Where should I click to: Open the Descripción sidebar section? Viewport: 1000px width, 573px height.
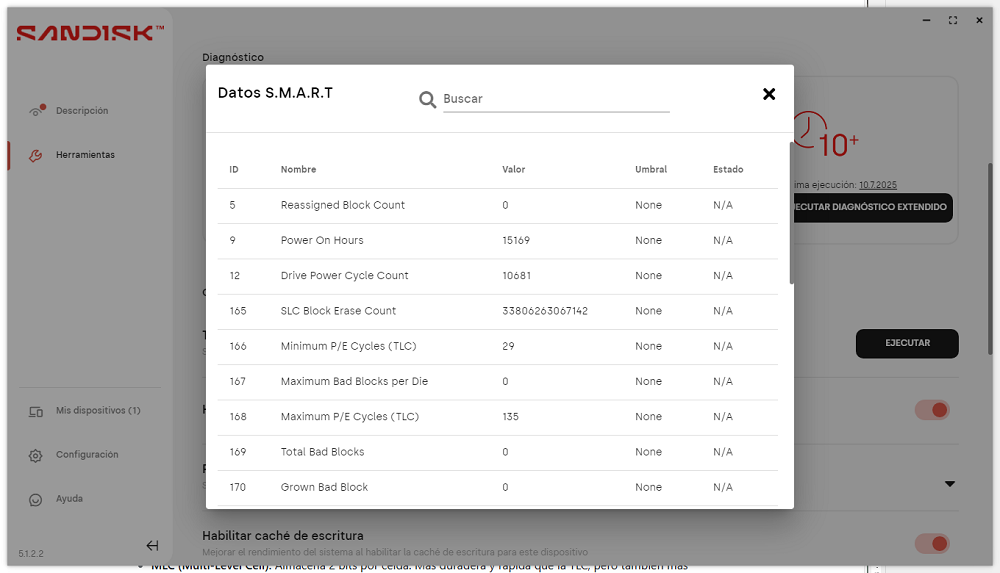[82, 110]
